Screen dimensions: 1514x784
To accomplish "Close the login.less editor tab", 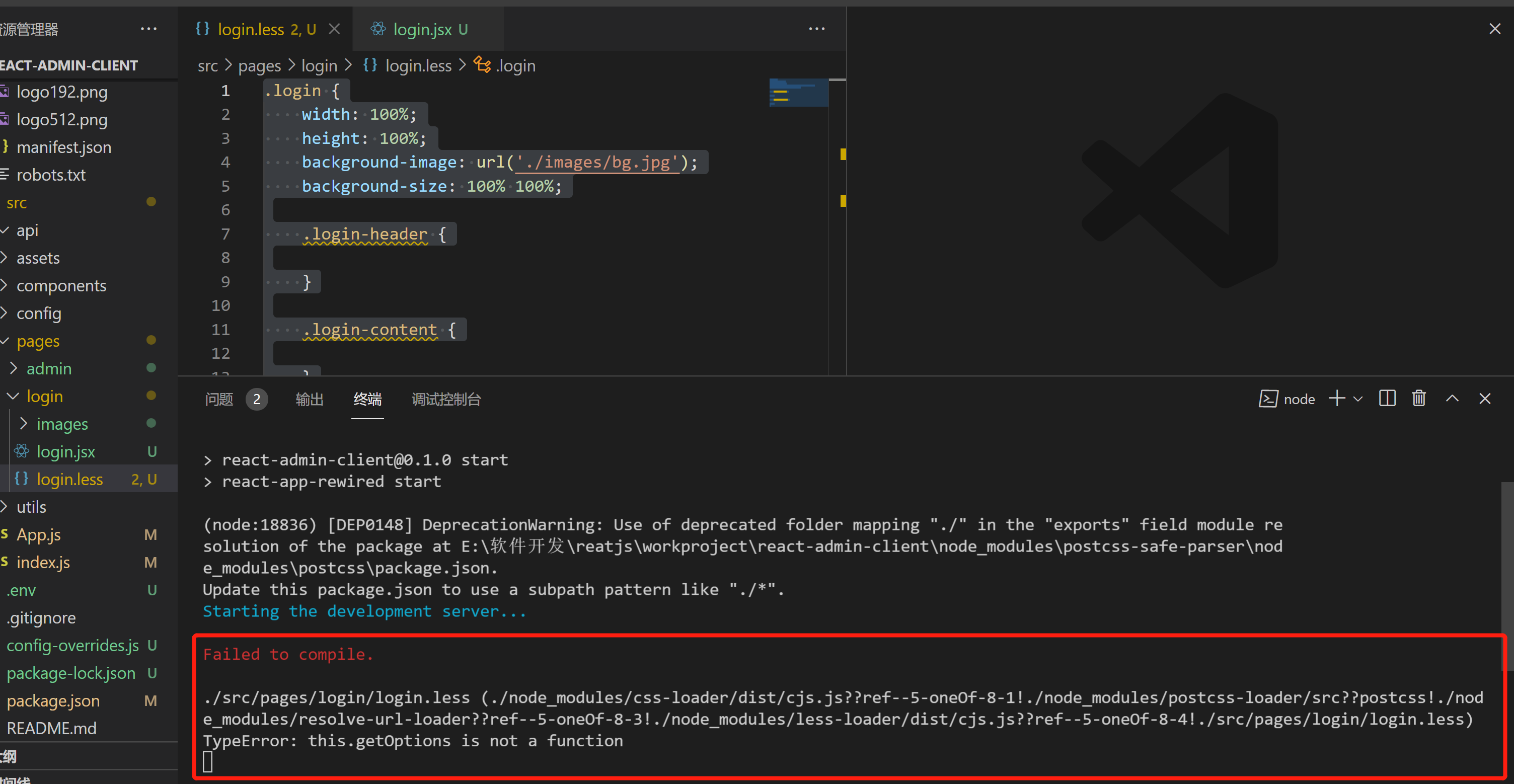I will point(334,29).
